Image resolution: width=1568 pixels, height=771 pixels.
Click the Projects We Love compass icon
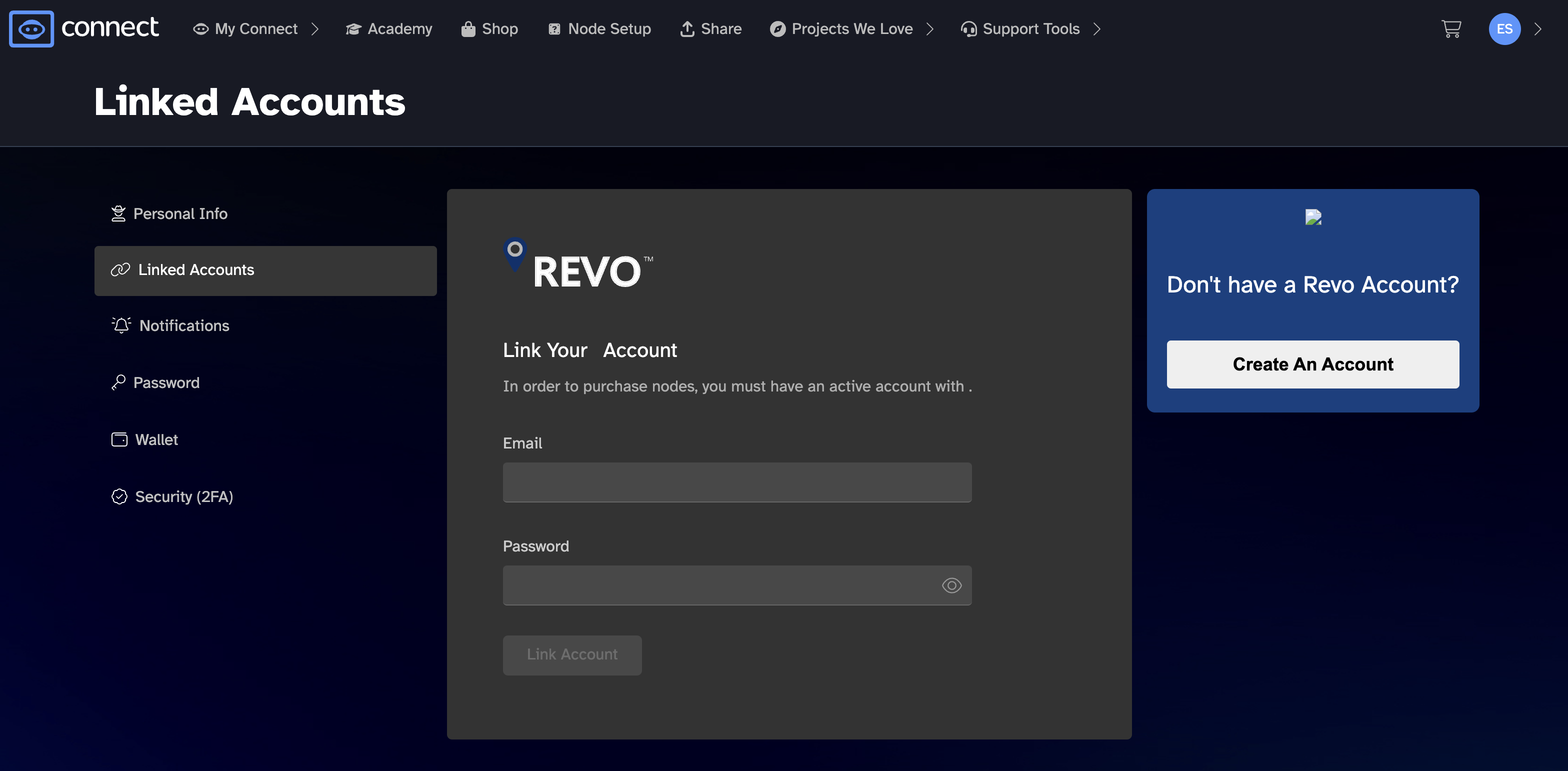(x=777, y=28)
